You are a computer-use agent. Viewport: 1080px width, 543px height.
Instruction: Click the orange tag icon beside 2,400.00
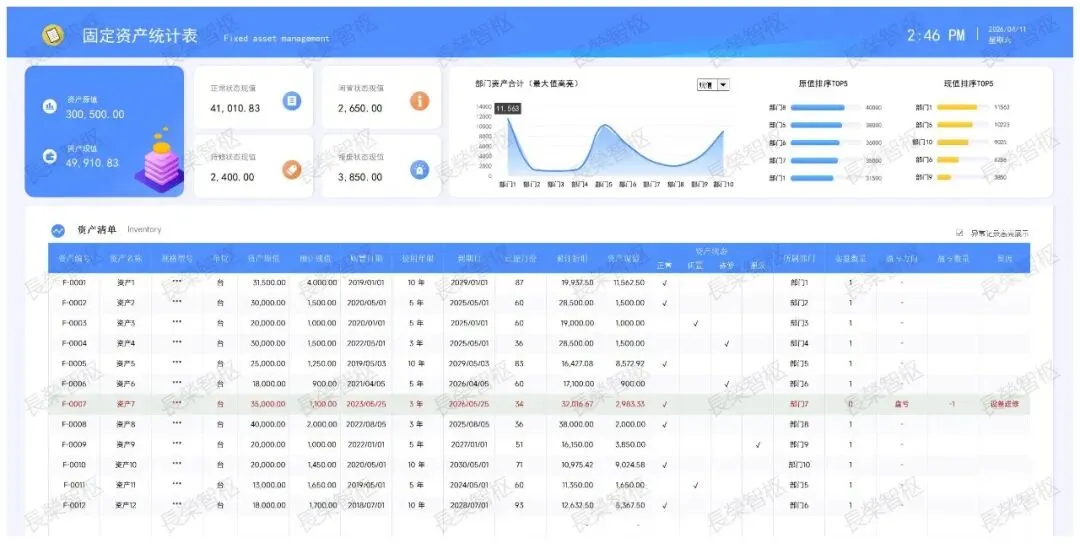pos(292,170)
